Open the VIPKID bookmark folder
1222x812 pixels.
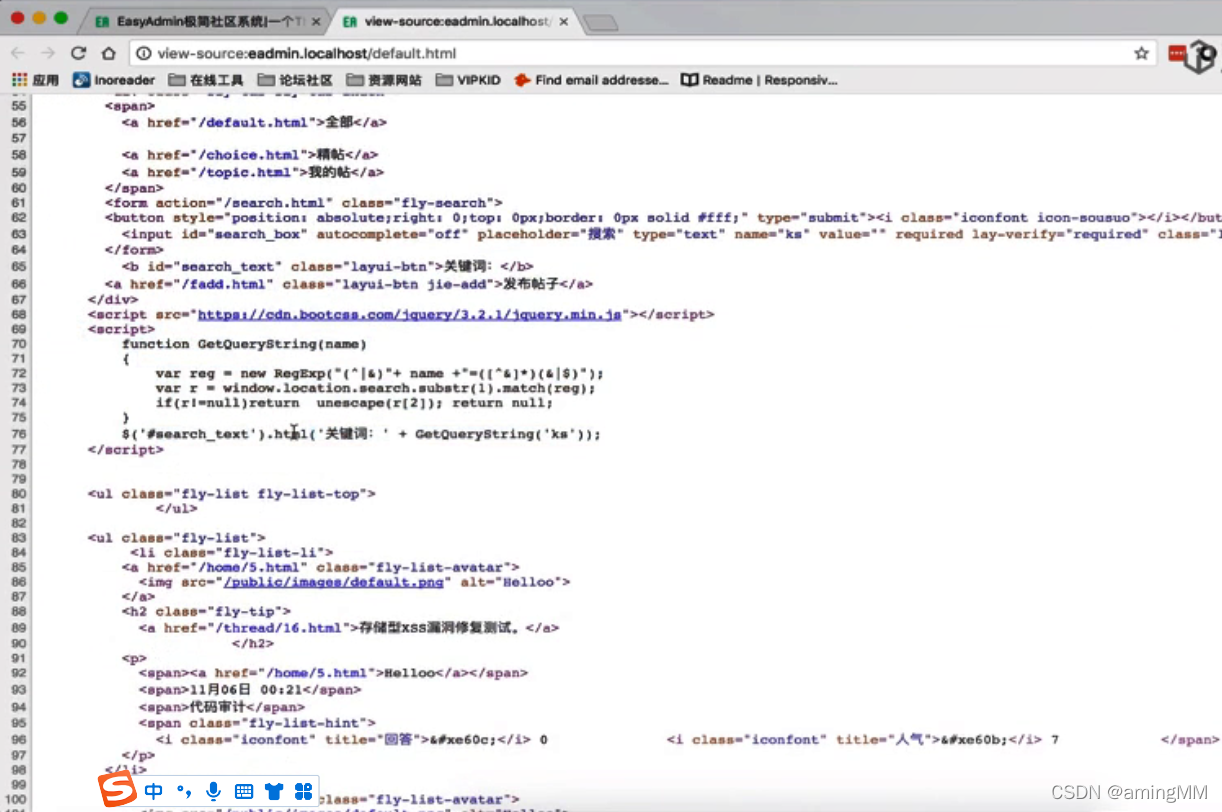(x=468, y=80)
